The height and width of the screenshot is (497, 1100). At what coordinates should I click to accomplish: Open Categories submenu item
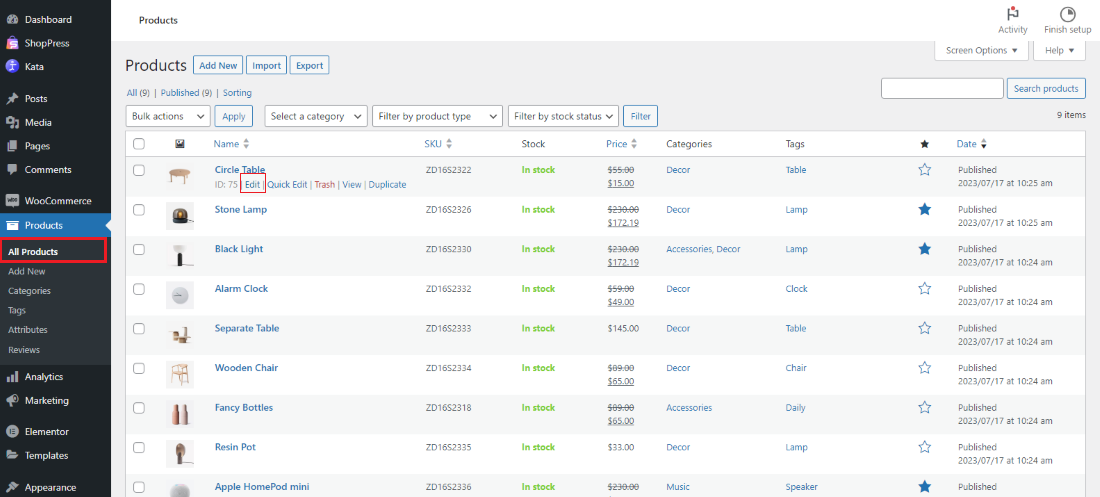pyautogui.click(x=29, y=291)
